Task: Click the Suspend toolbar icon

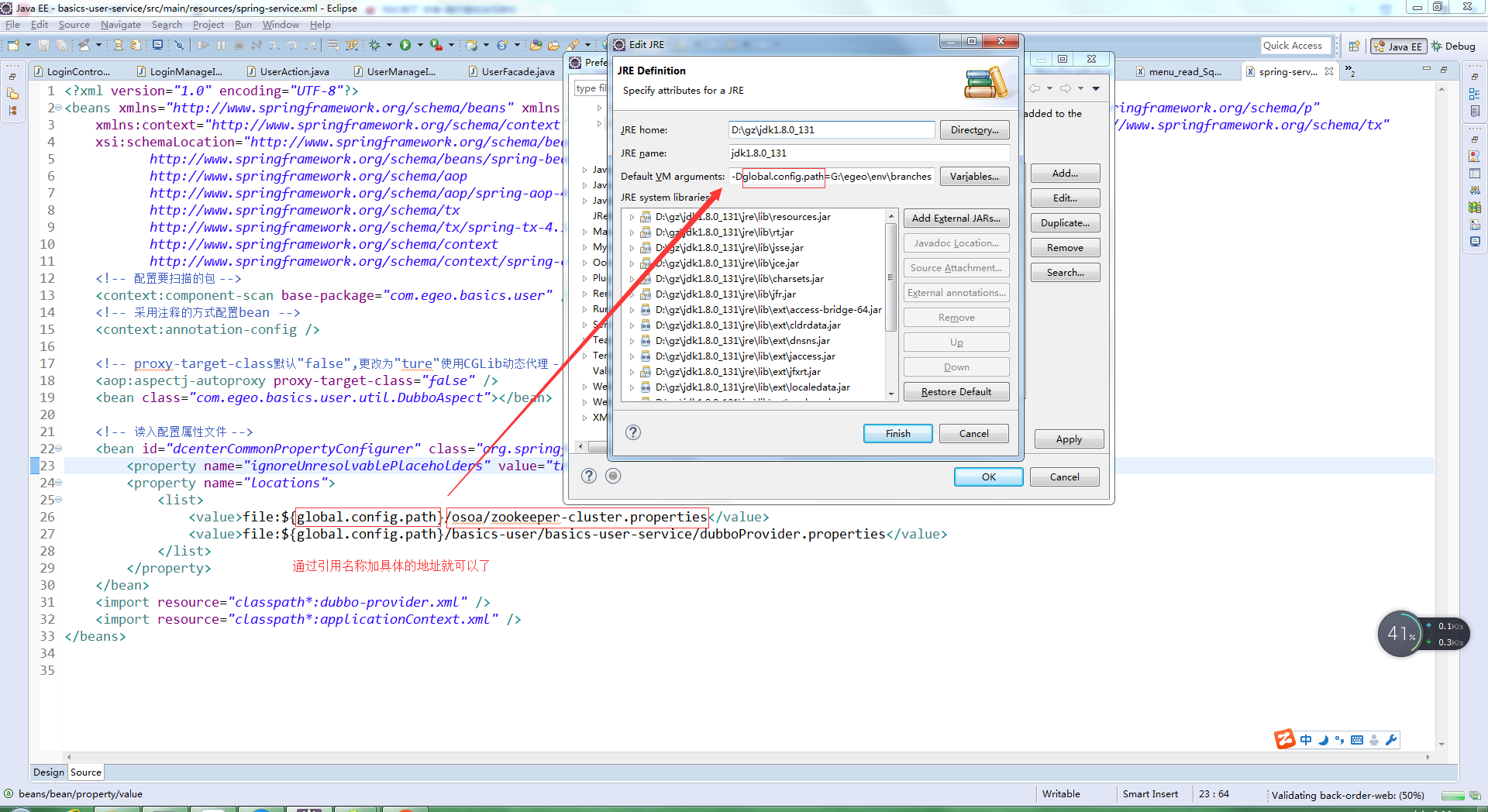Action: click(x=222, y=45)
